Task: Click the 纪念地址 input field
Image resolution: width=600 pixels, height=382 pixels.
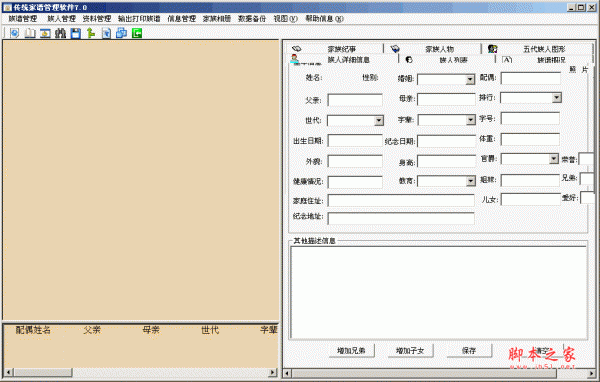Action: click(x=401, y=218)
